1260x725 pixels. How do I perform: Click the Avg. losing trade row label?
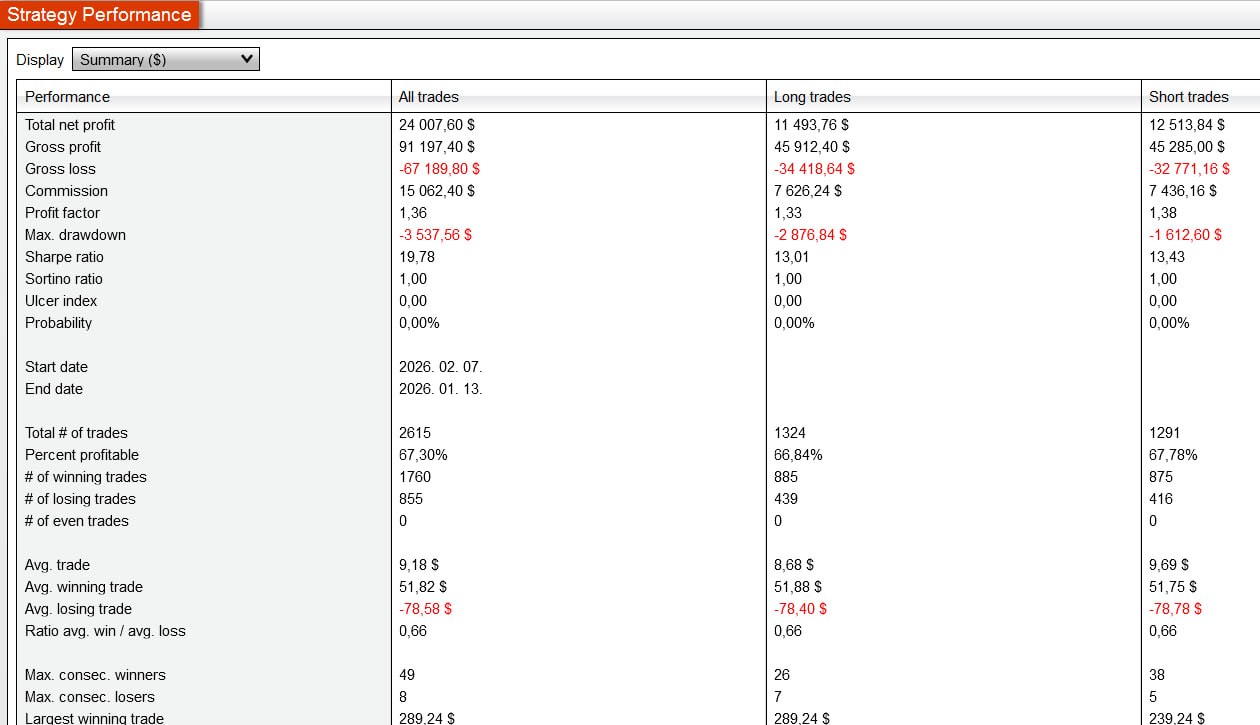pos(78,609)
